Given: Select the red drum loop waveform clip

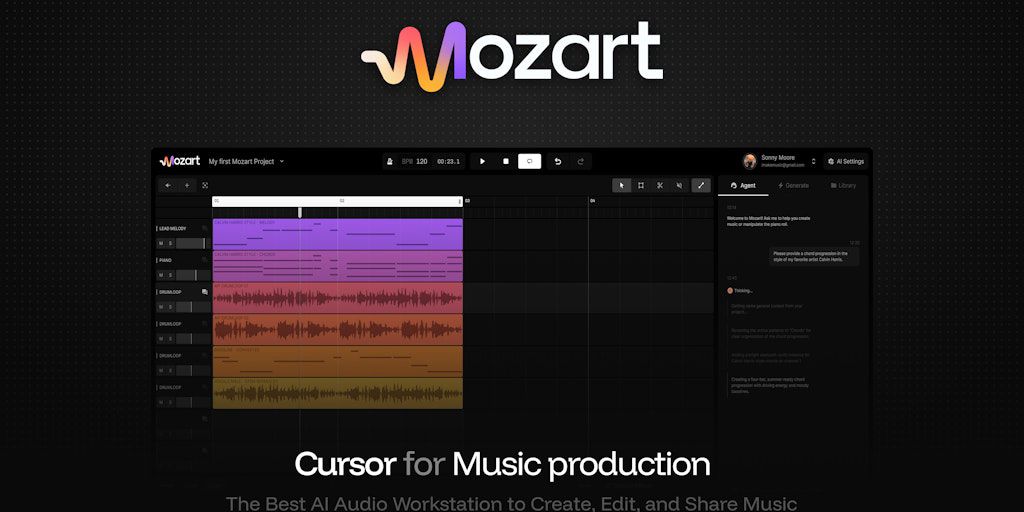Looking at the screenshot, I should tap(338, 298).
